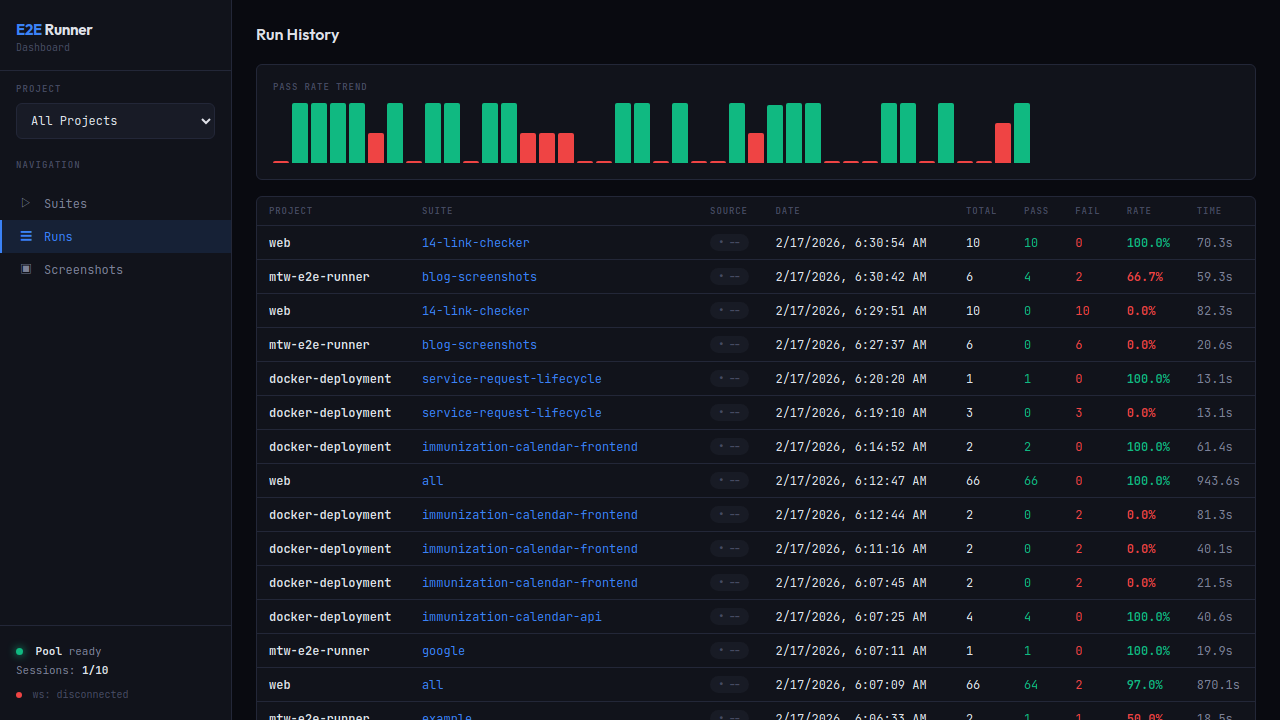Click the date 2/17/2026, 6:07:25 AM
Viewport: 1280px width, 720px height.
851,617
